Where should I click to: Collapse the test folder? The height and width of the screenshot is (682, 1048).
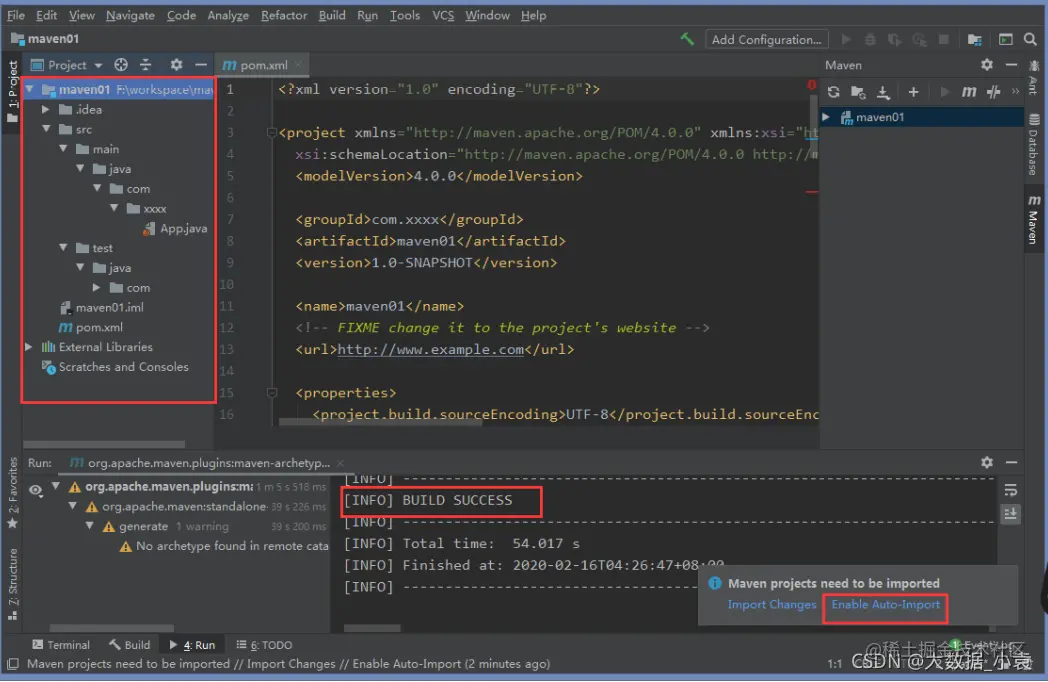63,247
